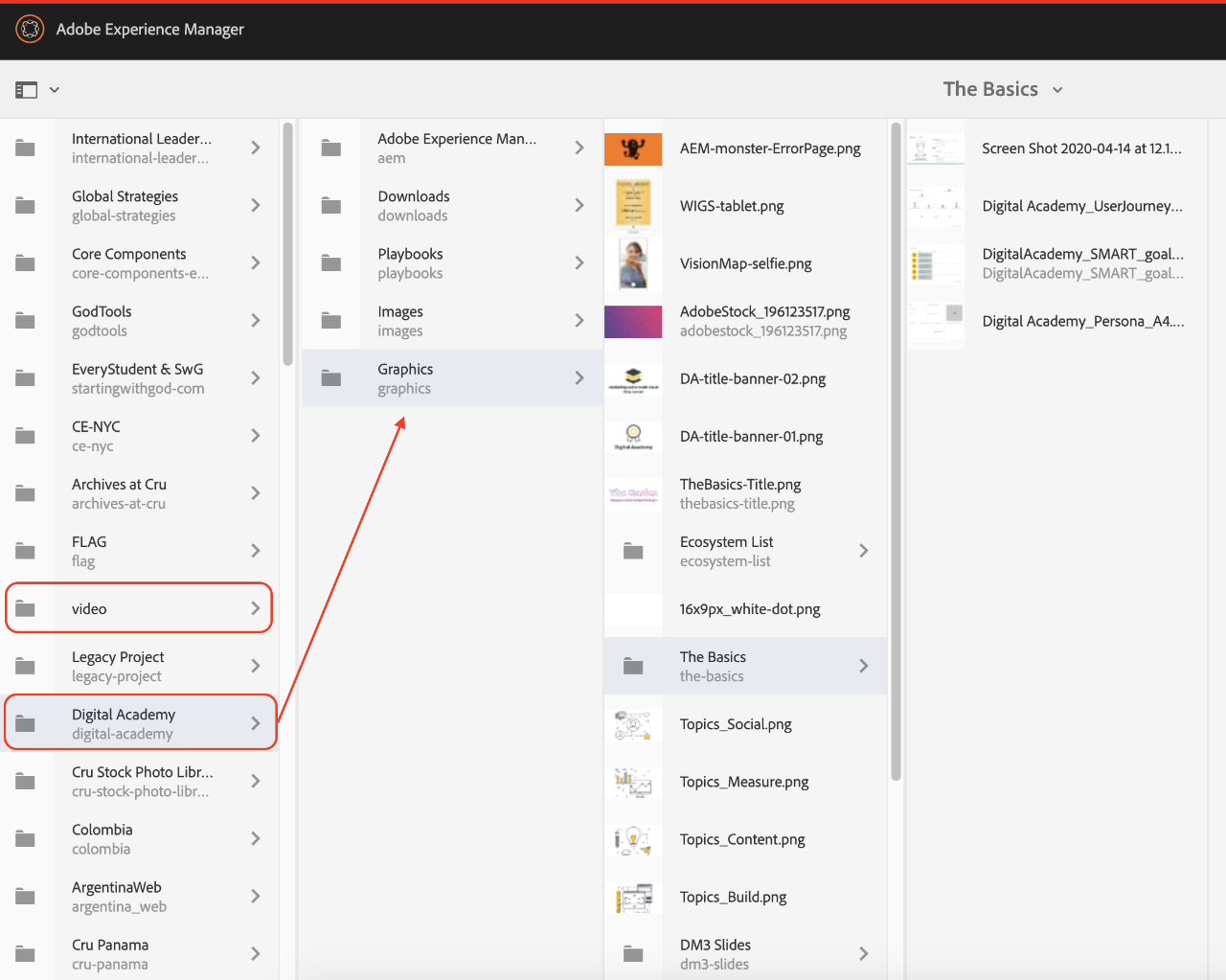Select the Graphics folder icon
Image resolution: width=1226 pixels, height=980 pixels.
tap(331, 378)
